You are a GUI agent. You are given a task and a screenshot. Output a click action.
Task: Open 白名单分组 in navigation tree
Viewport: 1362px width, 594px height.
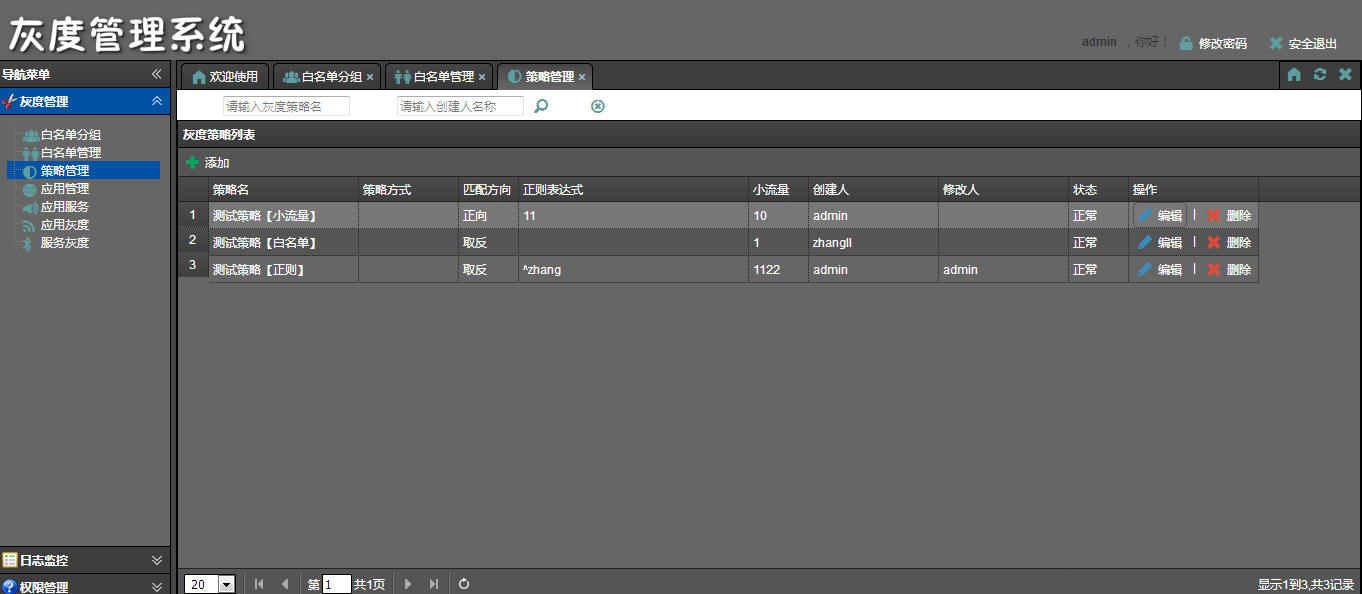click(x=71, y=135)
